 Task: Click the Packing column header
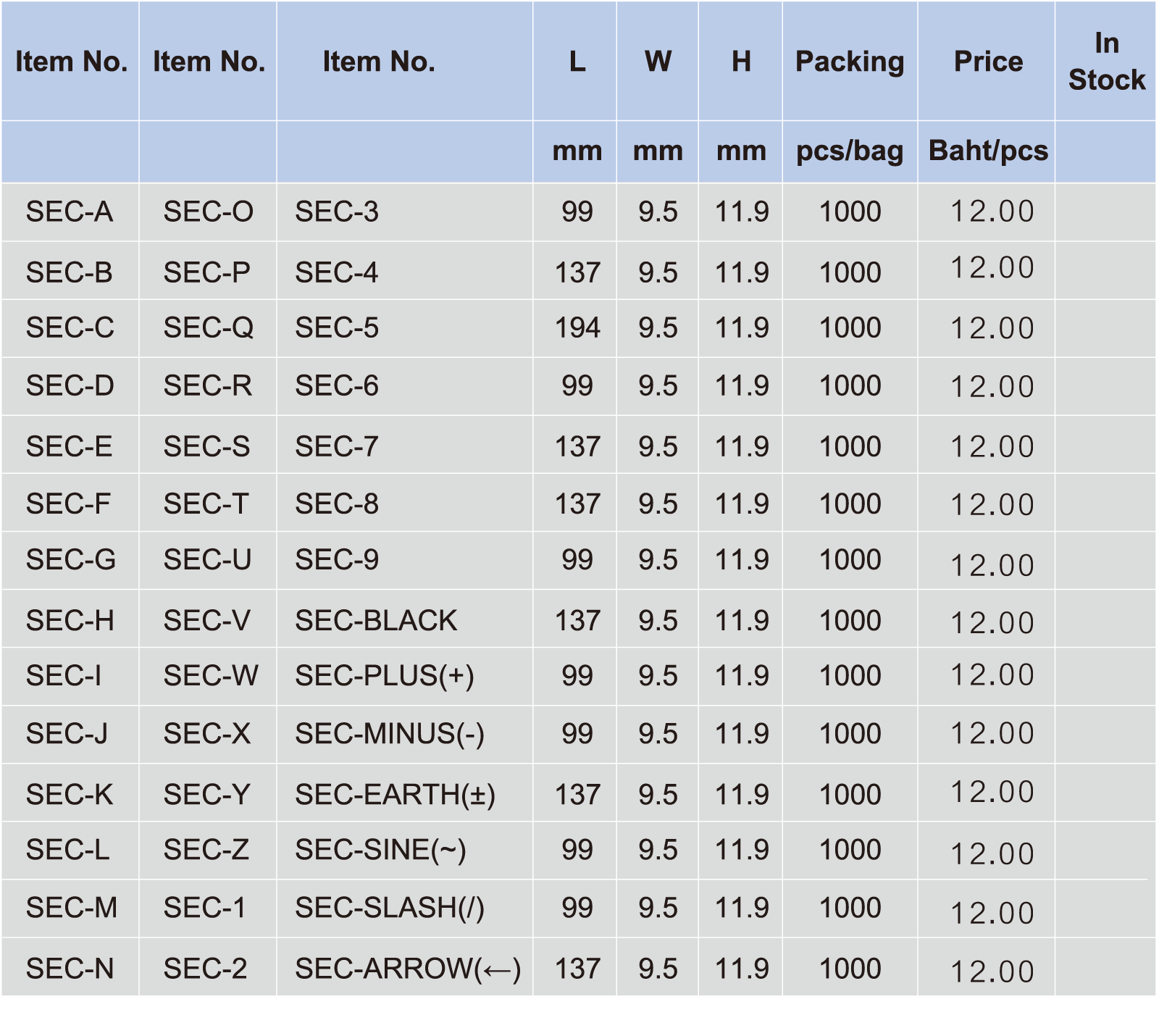tap(850, 62)
